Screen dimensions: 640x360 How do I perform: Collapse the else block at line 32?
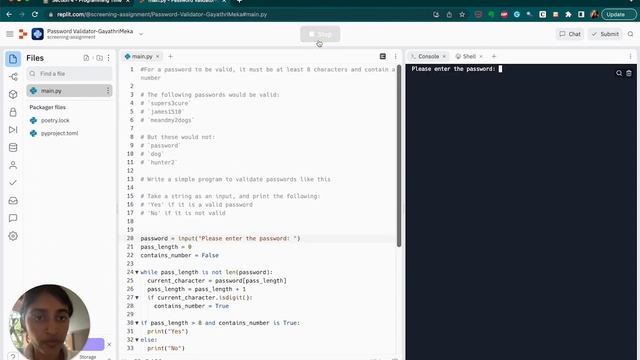point(137,340)
